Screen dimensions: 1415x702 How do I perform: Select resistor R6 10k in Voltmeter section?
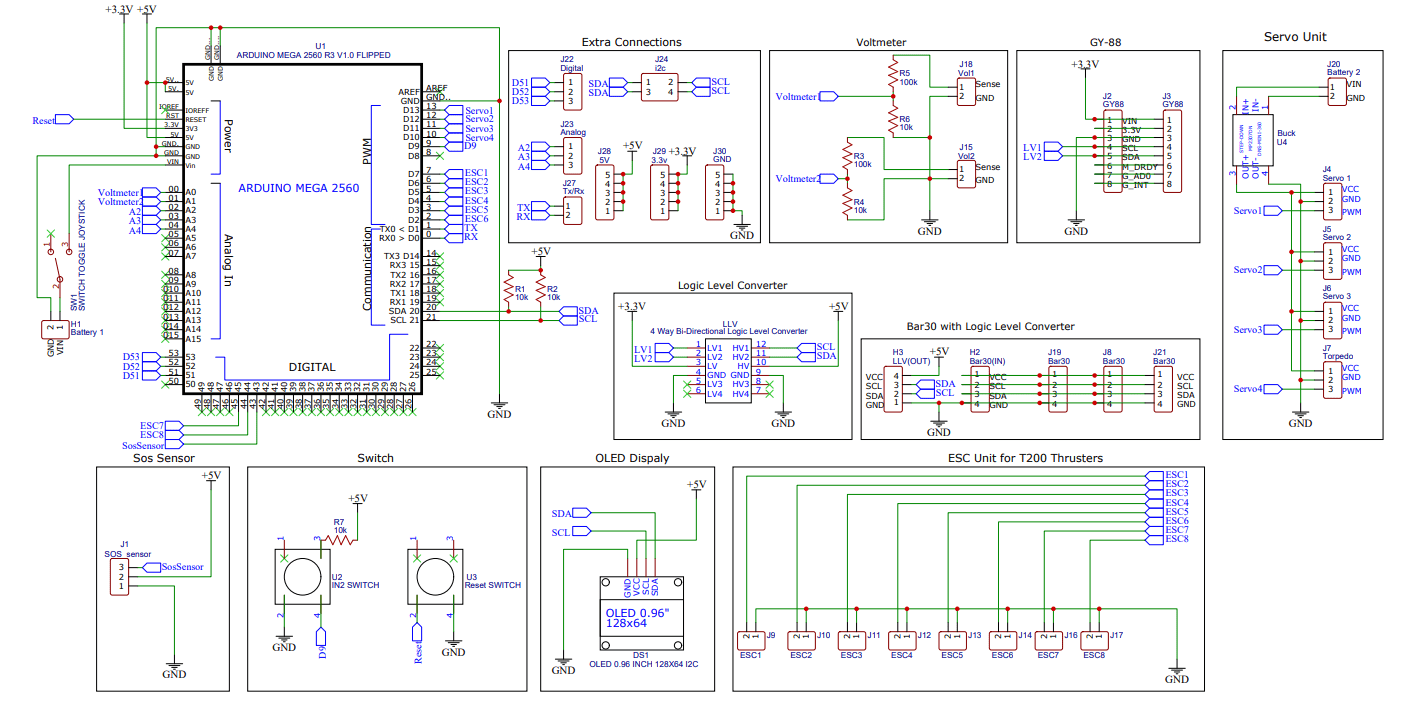point(891,121)
